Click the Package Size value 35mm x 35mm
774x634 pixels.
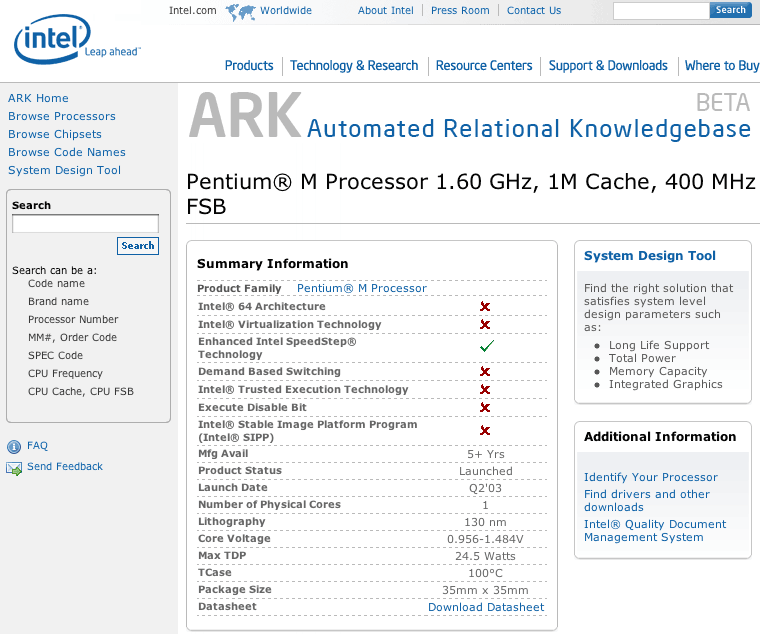coord(485,591)
